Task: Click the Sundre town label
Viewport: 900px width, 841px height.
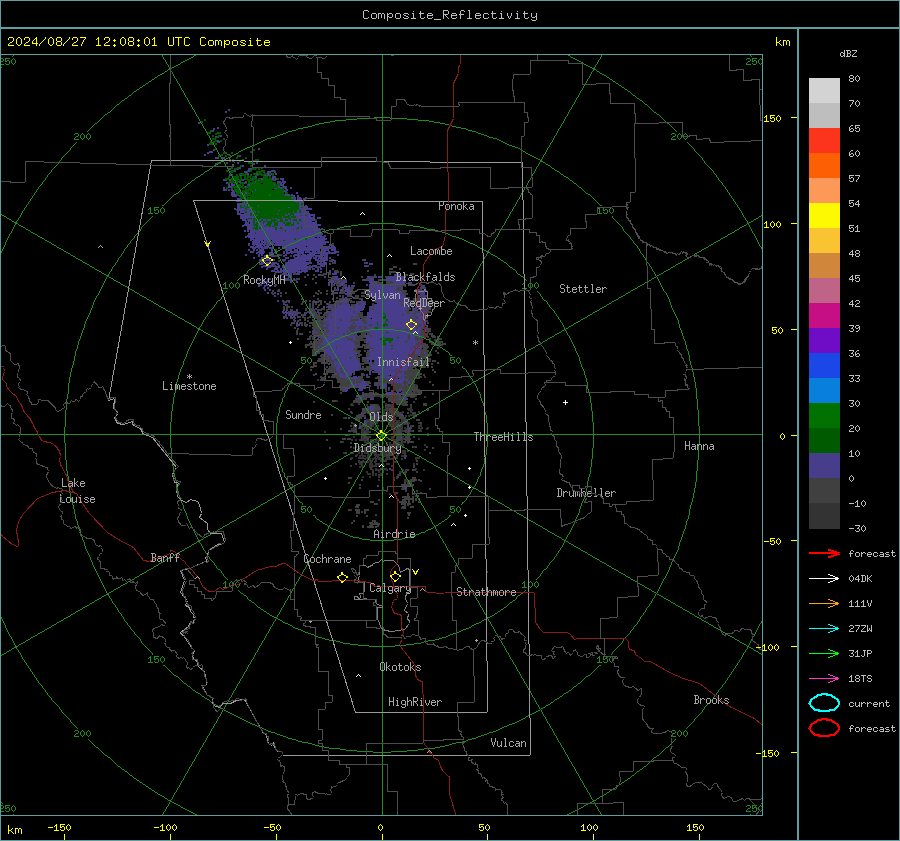Action: [303, 414]
